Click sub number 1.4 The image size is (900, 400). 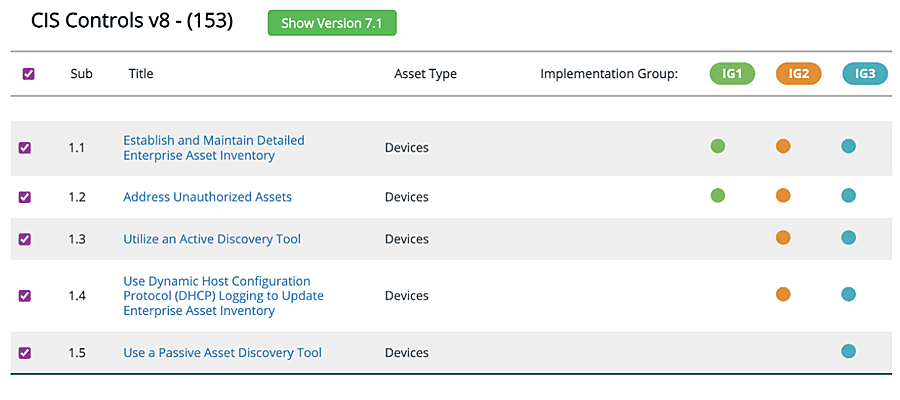tap(76, 296)
